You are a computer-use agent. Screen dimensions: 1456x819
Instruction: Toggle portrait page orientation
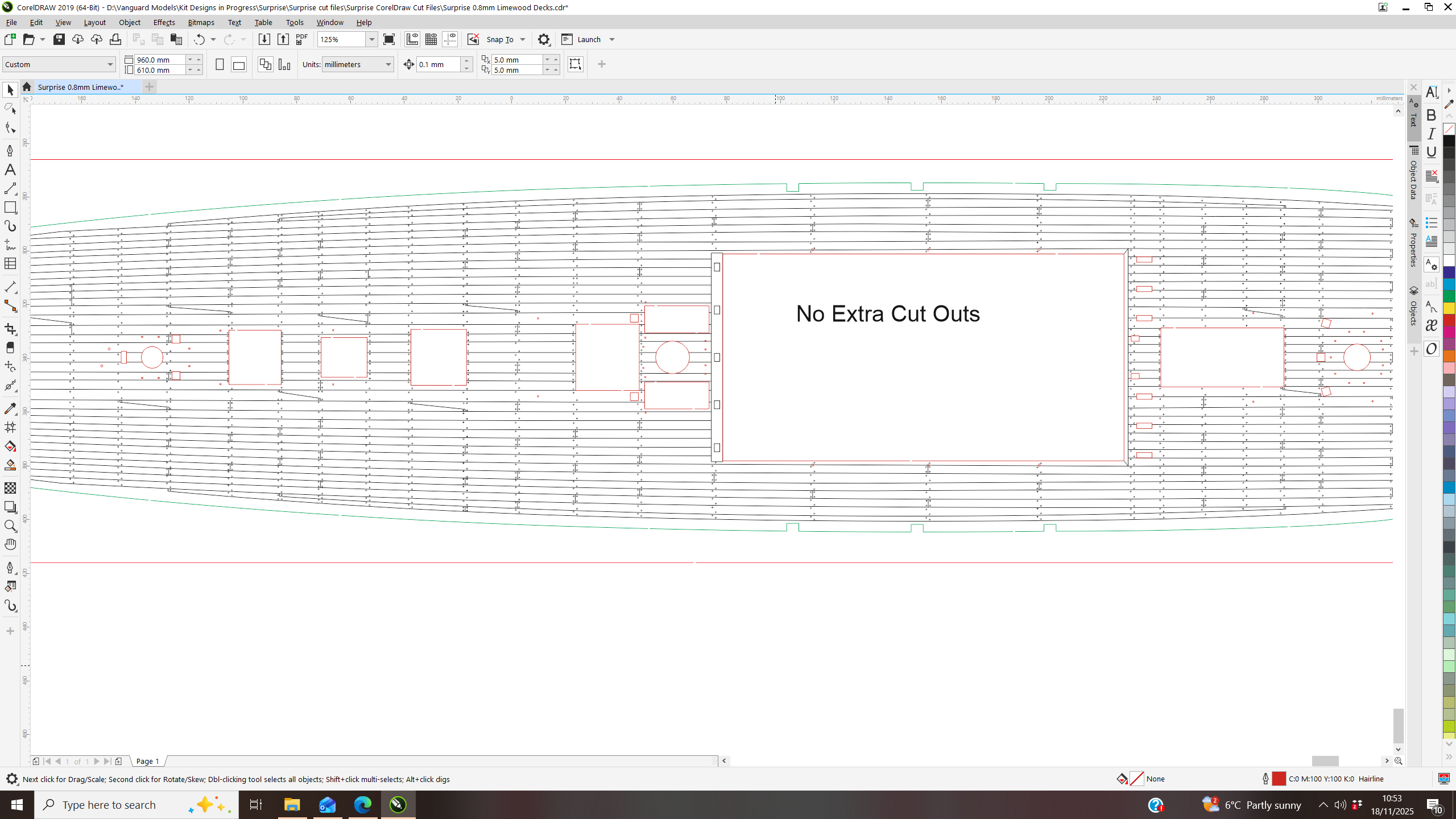(x=220, y=65)
